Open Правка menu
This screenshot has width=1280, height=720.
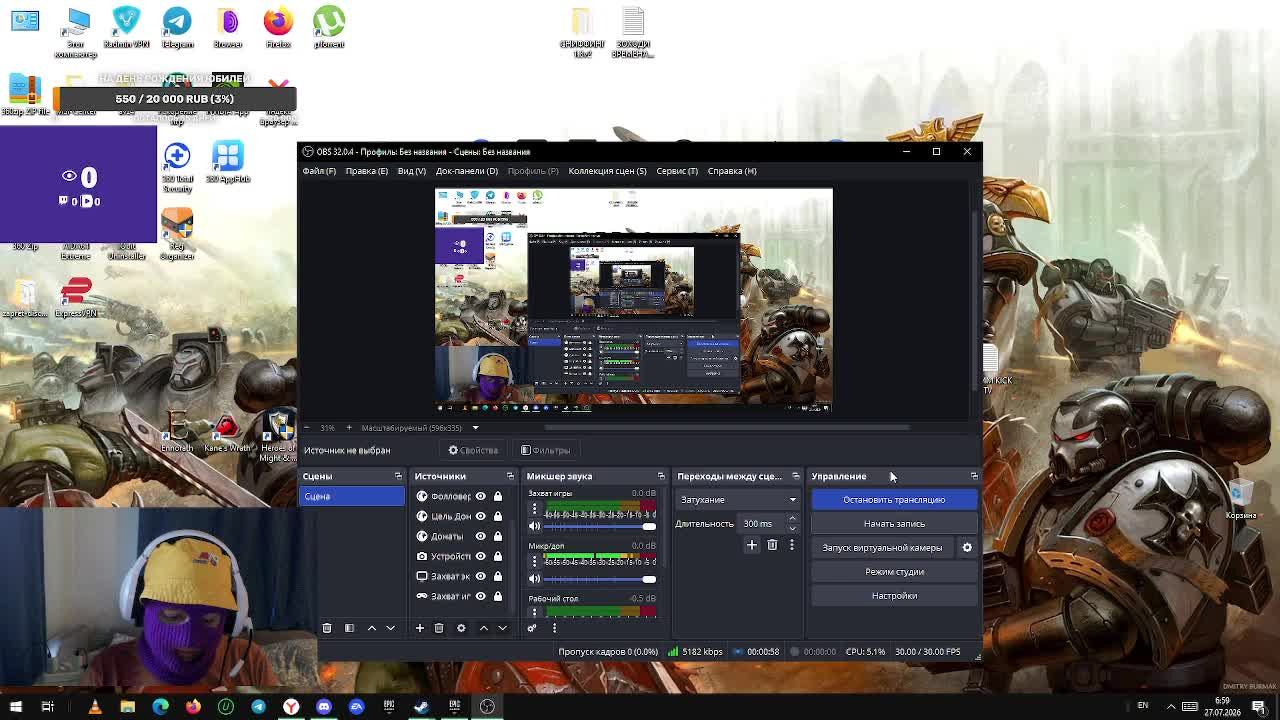coord(366,171)
